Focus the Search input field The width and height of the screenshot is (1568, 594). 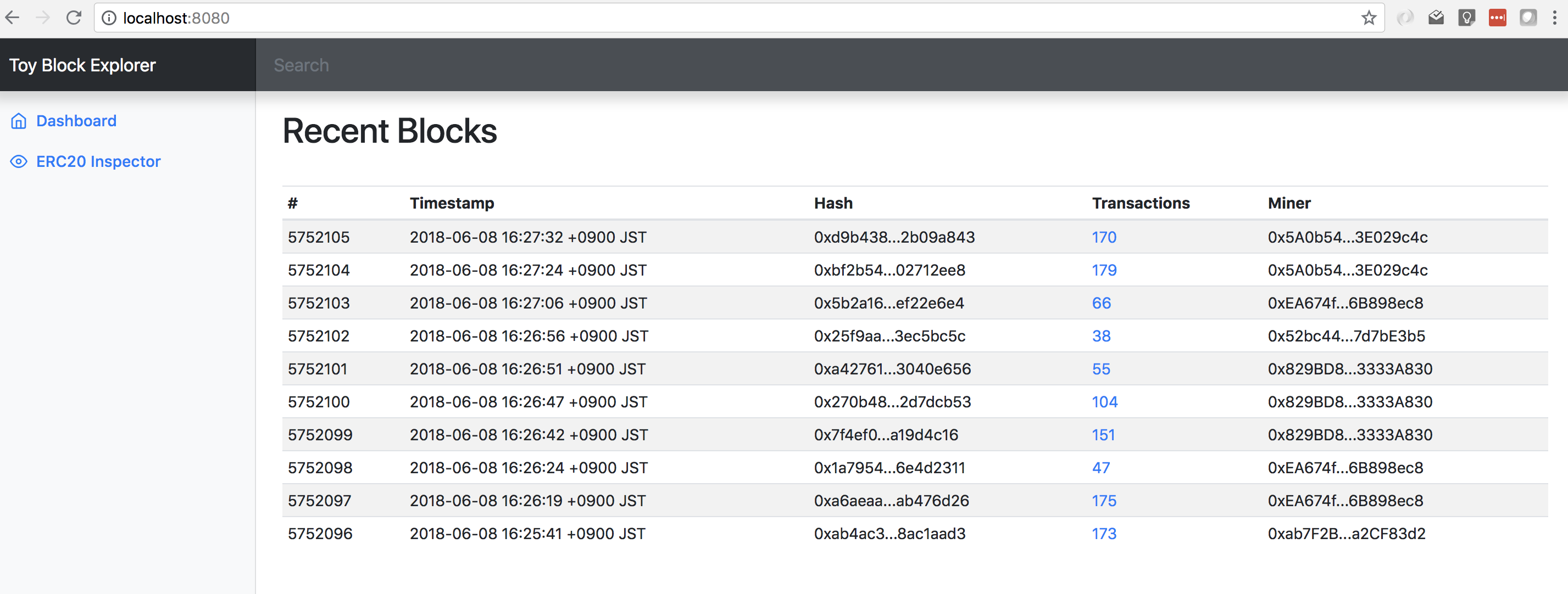(x=731, y=65)
